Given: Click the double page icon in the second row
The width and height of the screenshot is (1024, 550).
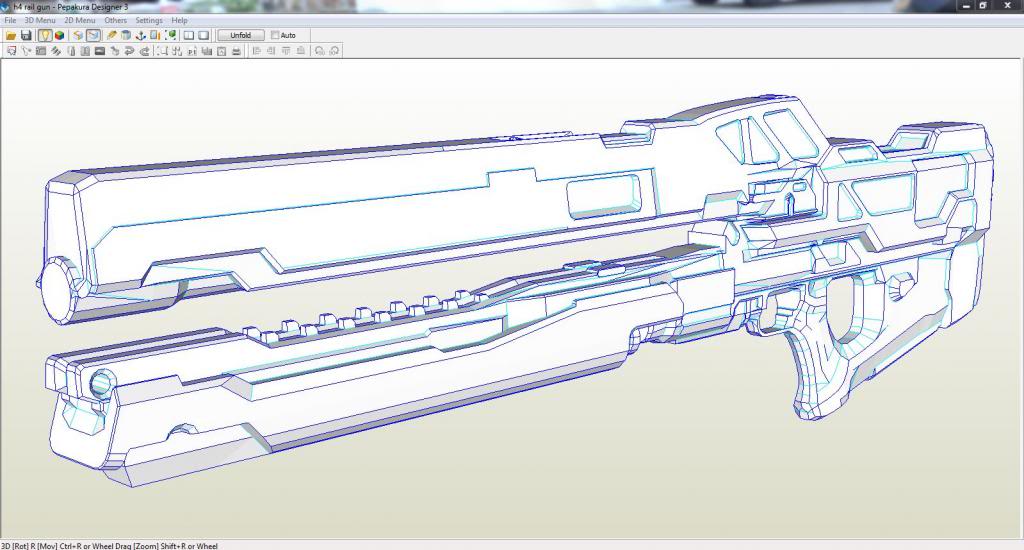Looking at the screenshot, I should click(x=85, y=51).
